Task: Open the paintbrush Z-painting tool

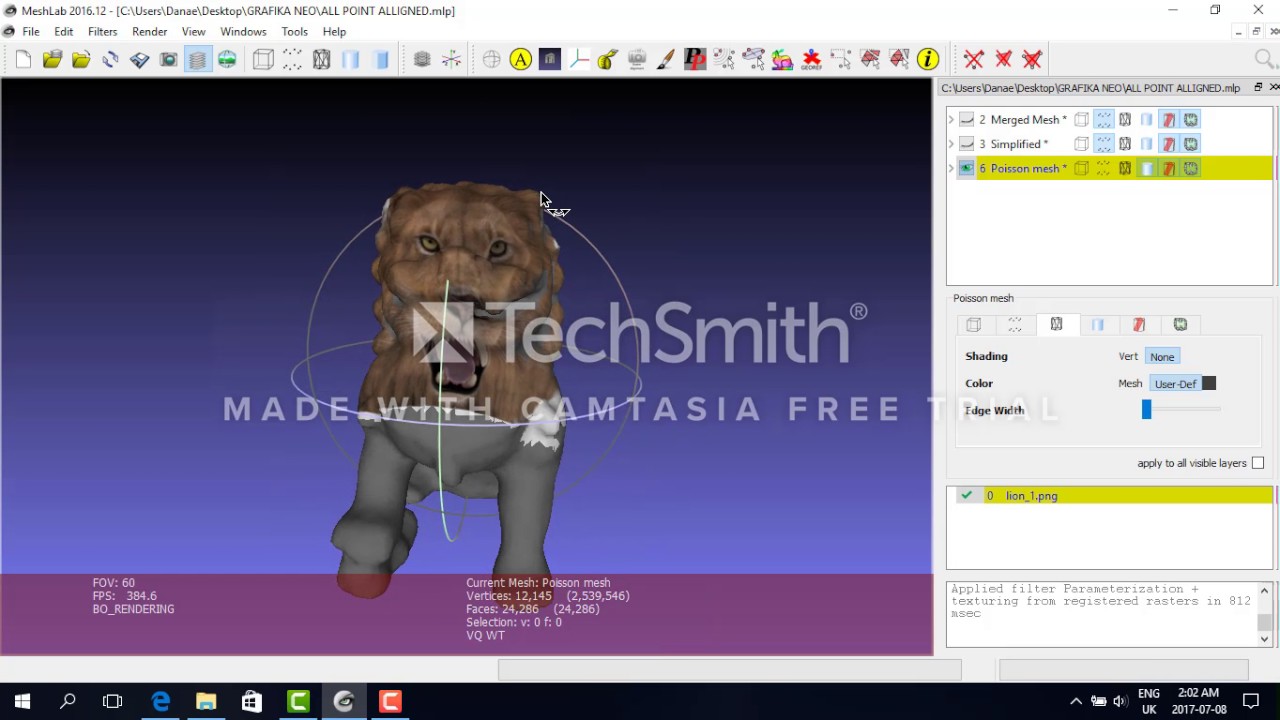Action: (x=665, y=60)
